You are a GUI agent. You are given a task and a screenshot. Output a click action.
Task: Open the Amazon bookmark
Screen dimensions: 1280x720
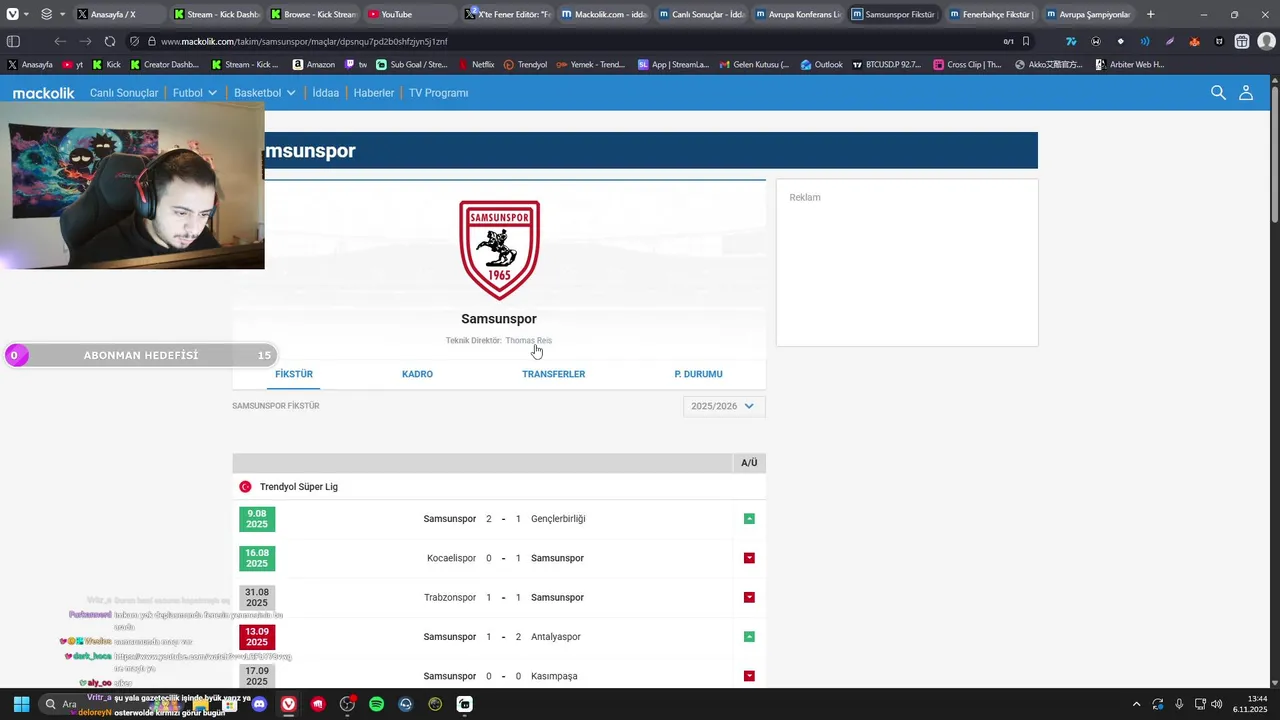tap(314, 64)
